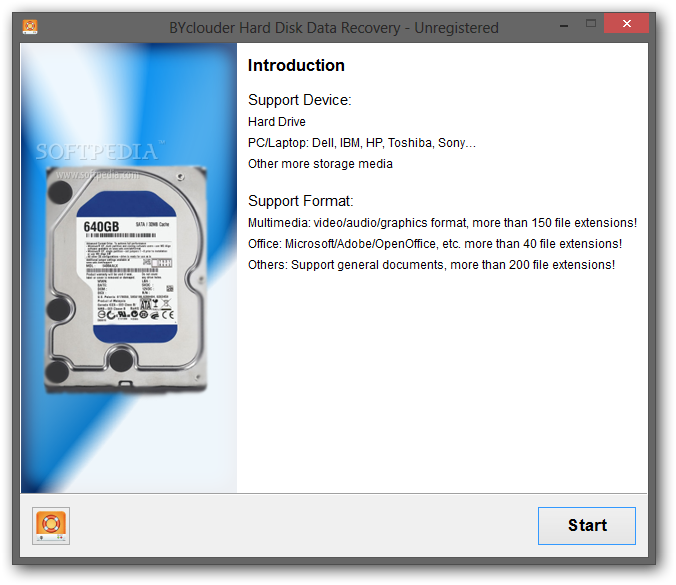Close the Hard Disk Data Recovery window
The width and height of the screenshot is (676, 585).
(x=626, y=23)
